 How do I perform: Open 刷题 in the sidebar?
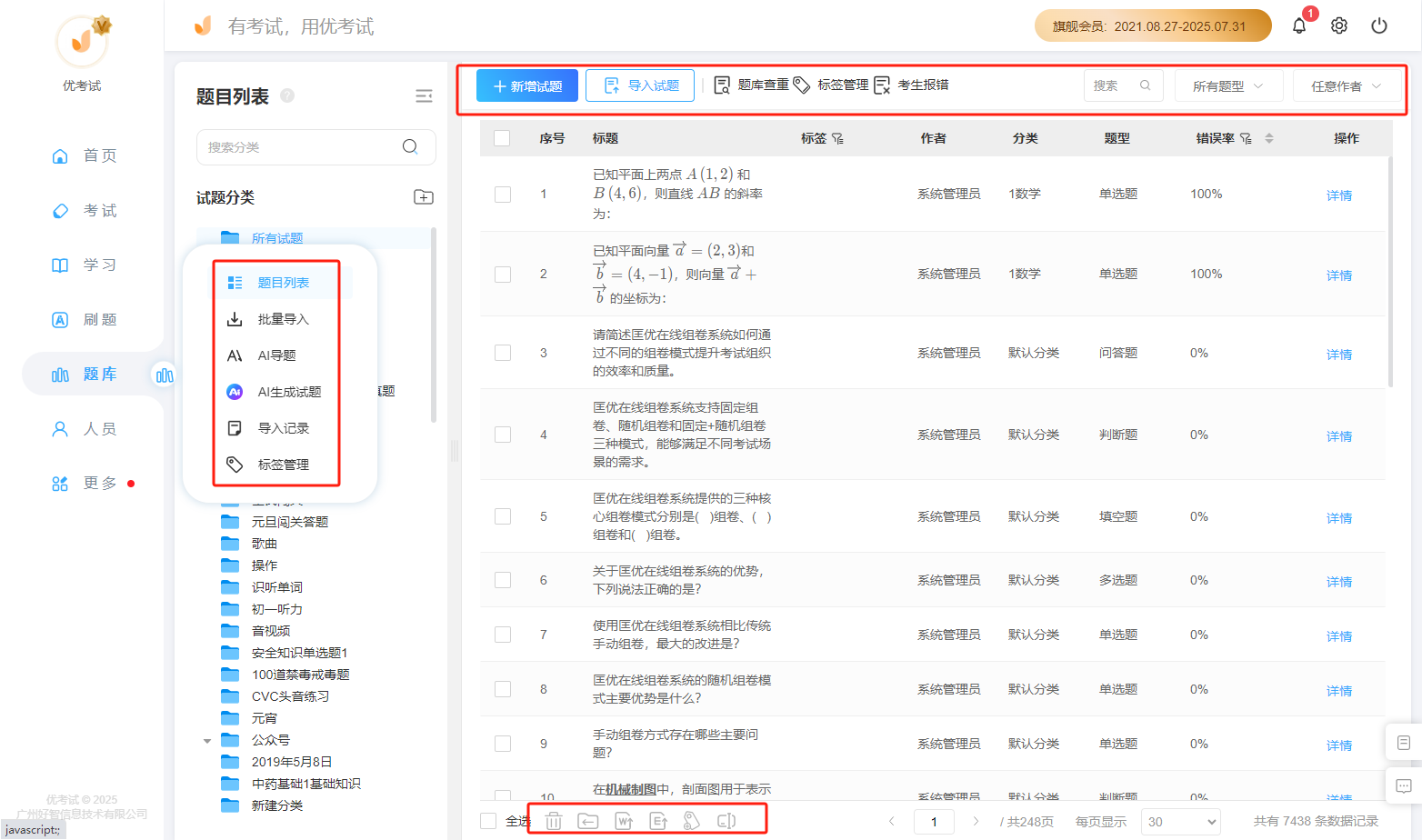[84, 319]
